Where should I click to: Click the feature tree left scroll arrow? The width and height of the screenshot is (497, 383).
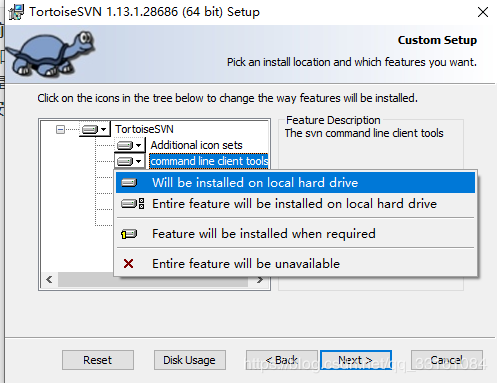49,279
